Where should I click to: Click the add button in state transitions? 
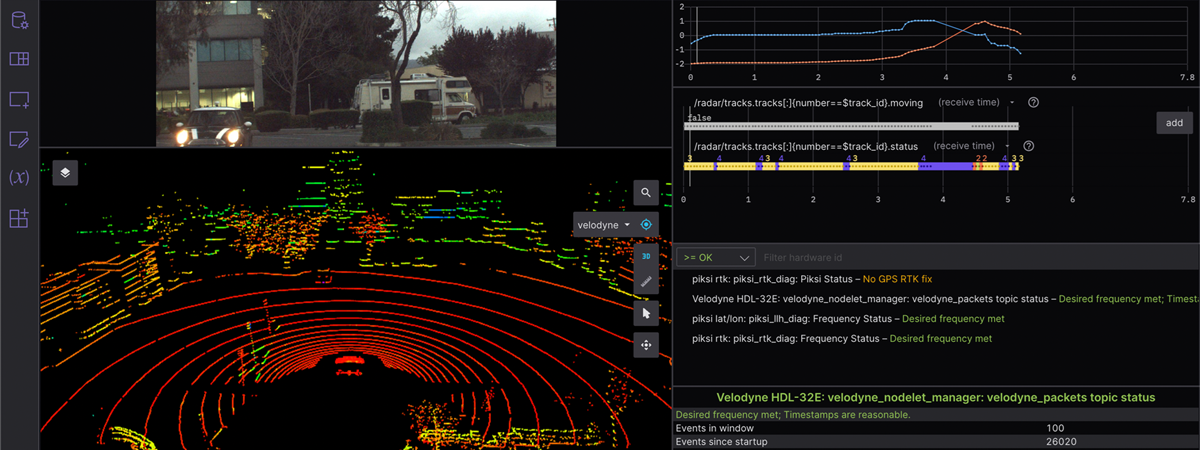pos(1173,122)
